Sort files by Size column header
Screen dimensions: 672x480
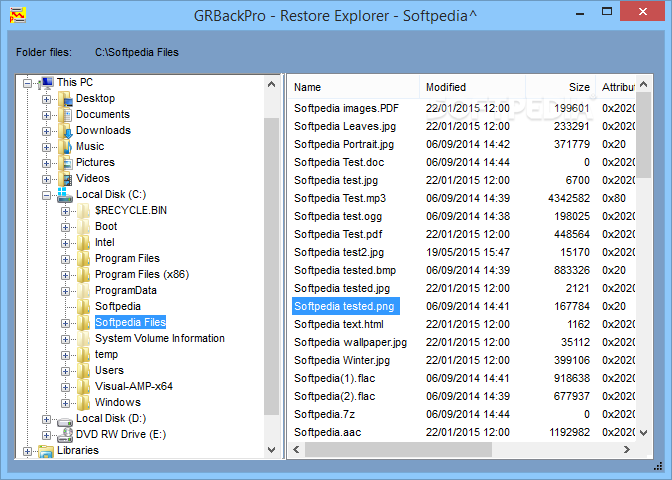tap(560, 87)
